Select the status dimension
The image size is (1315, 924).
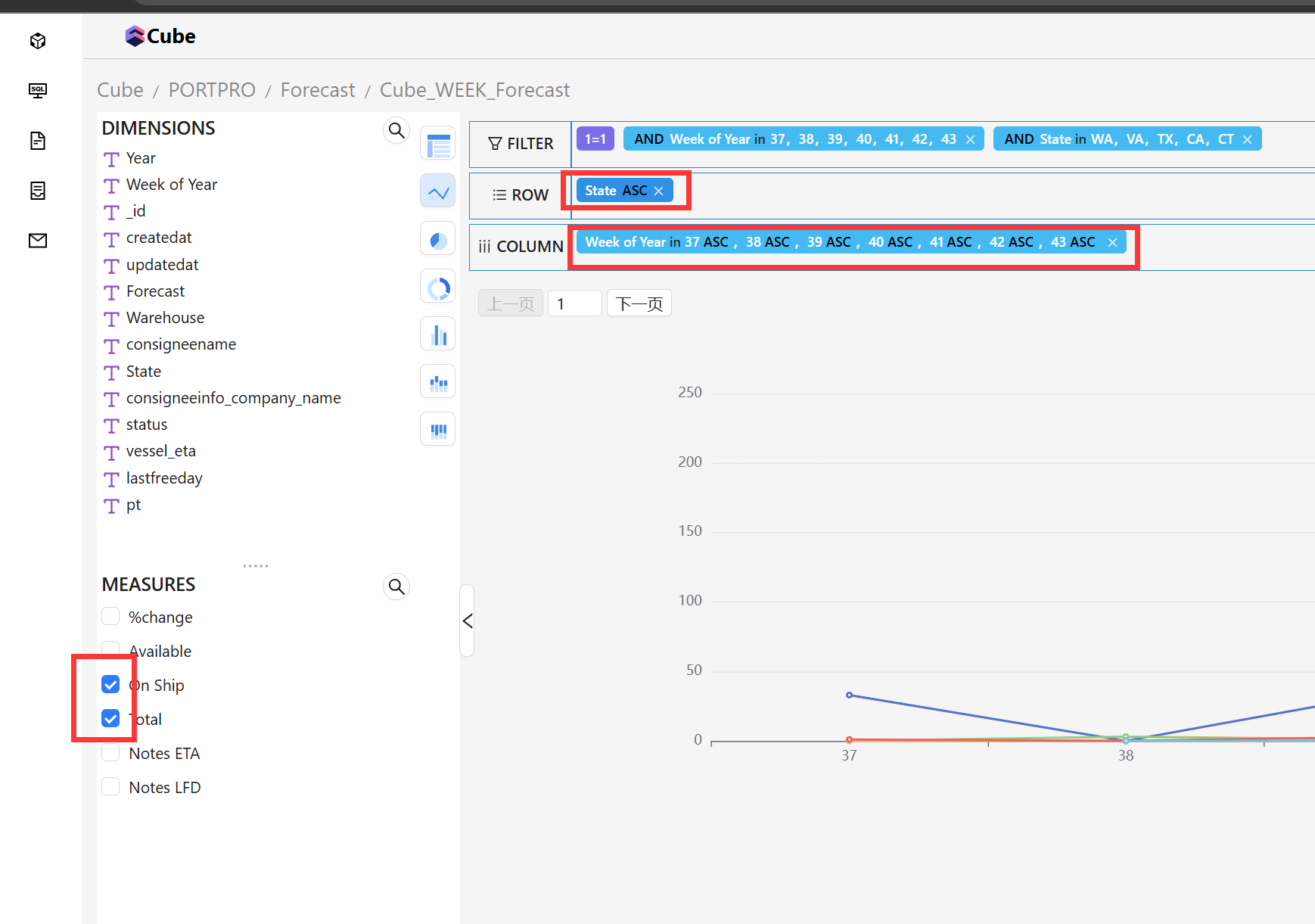pyautogui.click(x=147, y=425)
